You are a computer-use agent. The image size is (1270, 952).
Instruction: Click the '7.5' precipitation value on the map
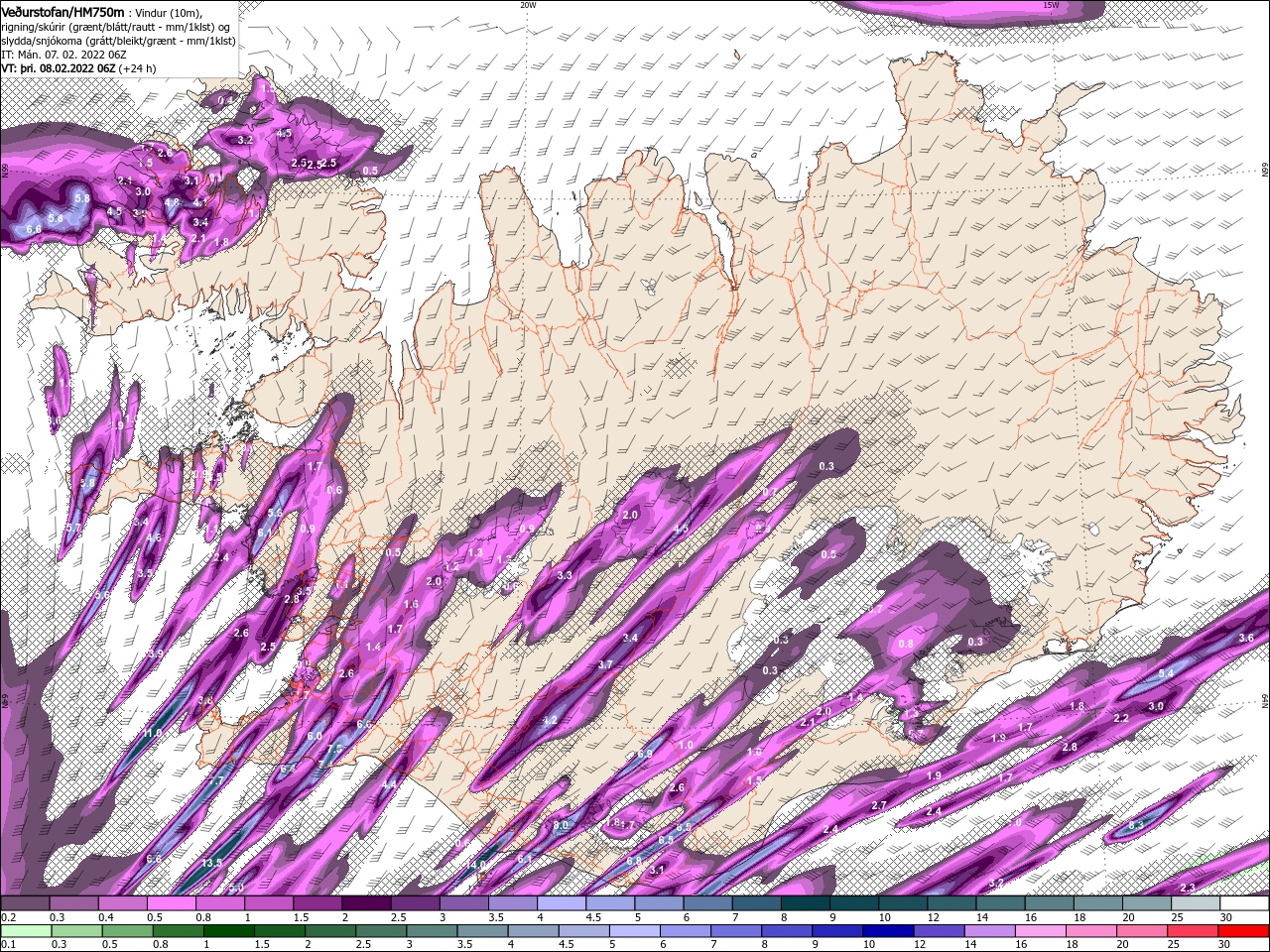tap(334, 749)
